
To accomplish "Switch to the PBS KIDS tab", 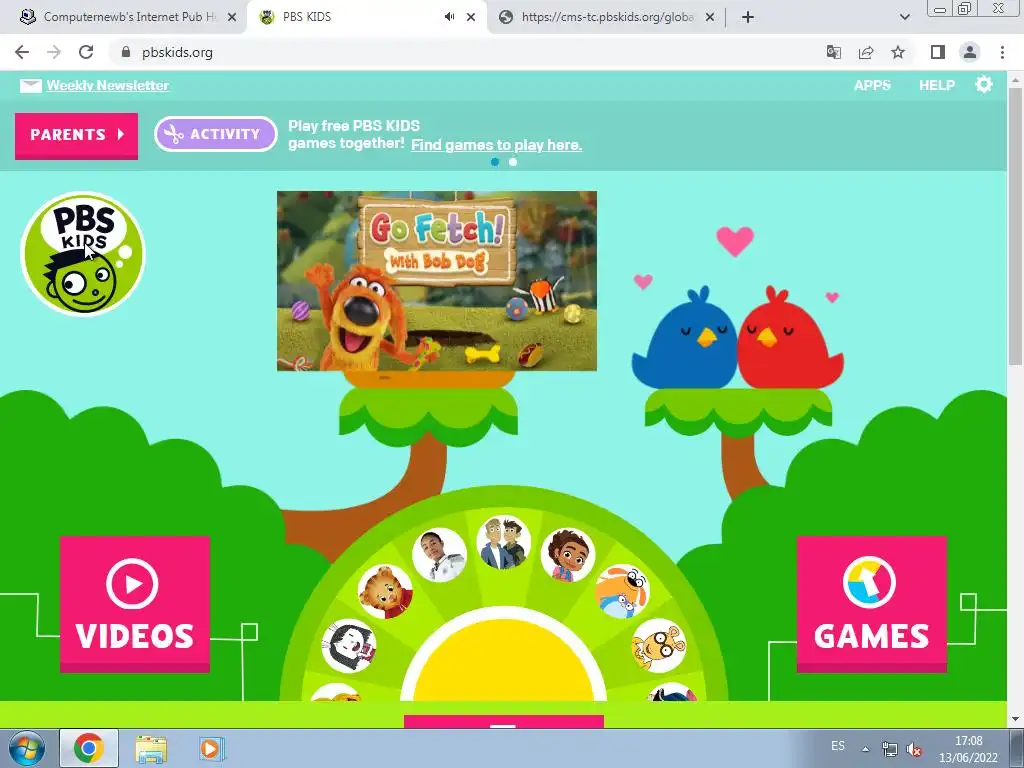I will click(x=366, y=18).
